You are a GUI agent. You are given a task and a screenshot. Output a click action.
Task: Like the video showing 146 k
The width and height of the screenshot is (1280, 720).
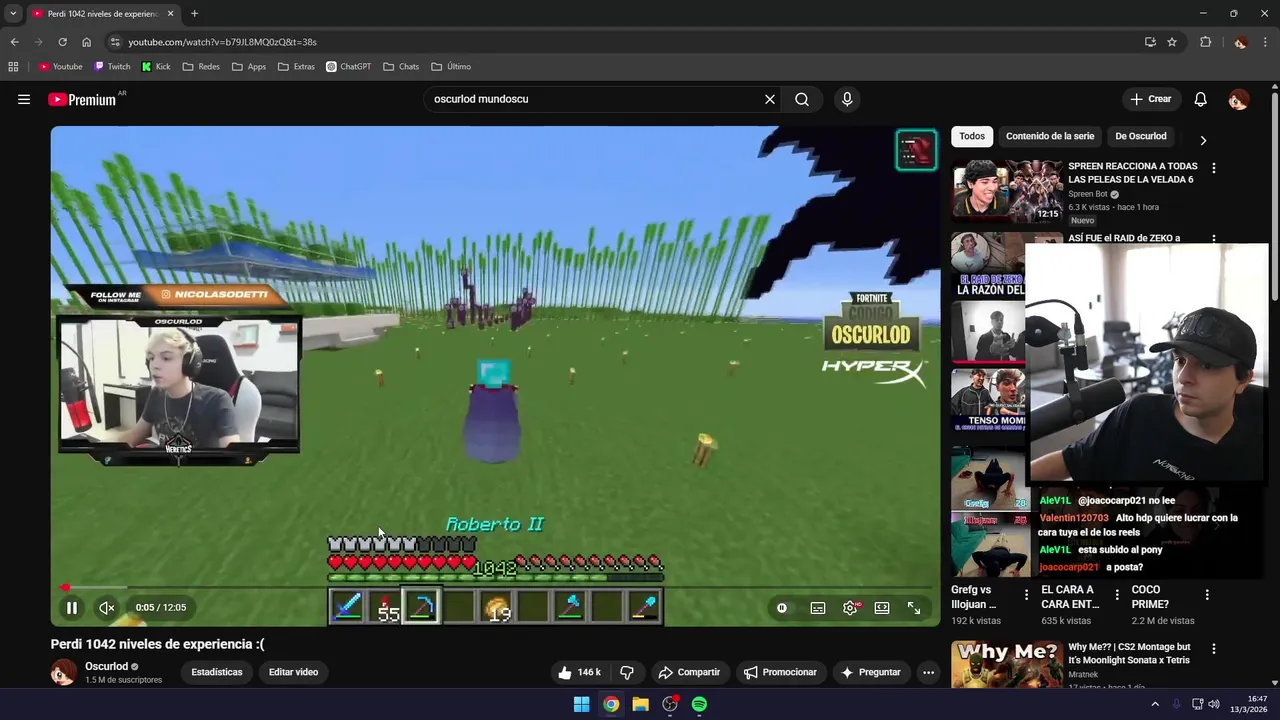[579, 672]
